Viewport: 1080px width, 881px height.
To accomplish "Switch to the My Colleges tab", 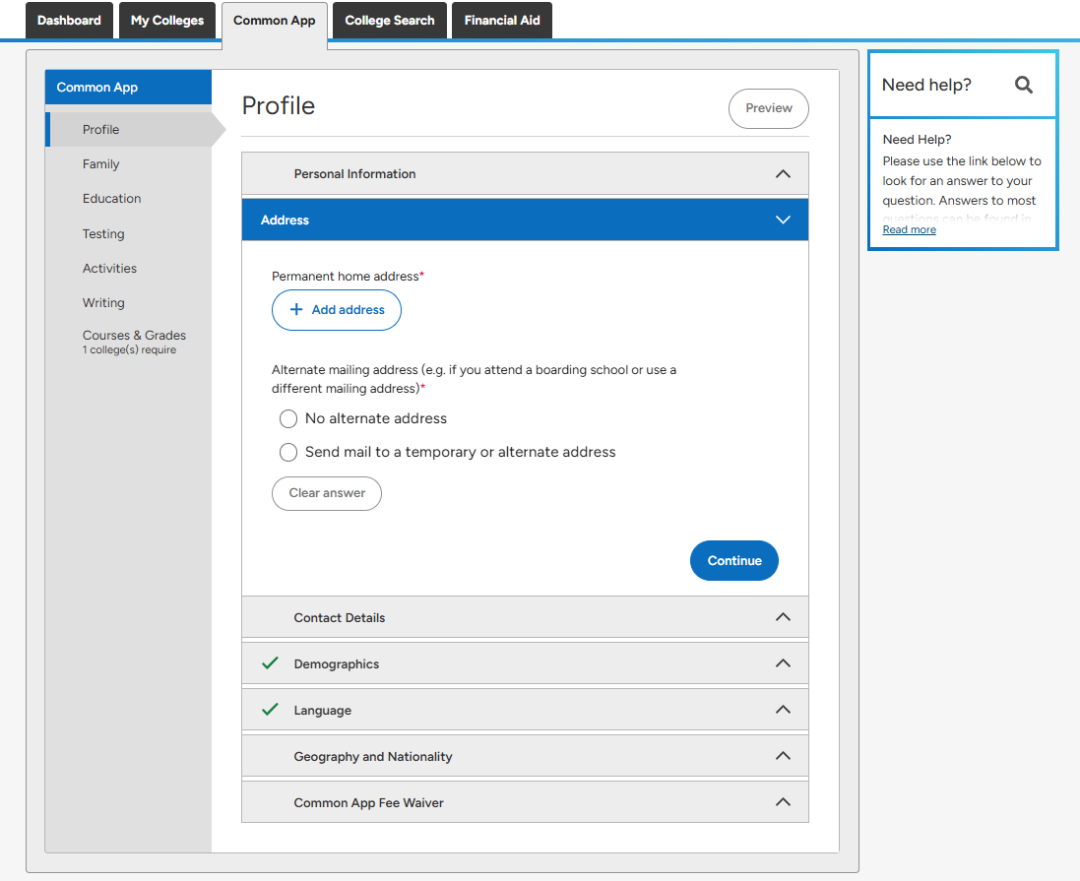I will pos(167,21).
